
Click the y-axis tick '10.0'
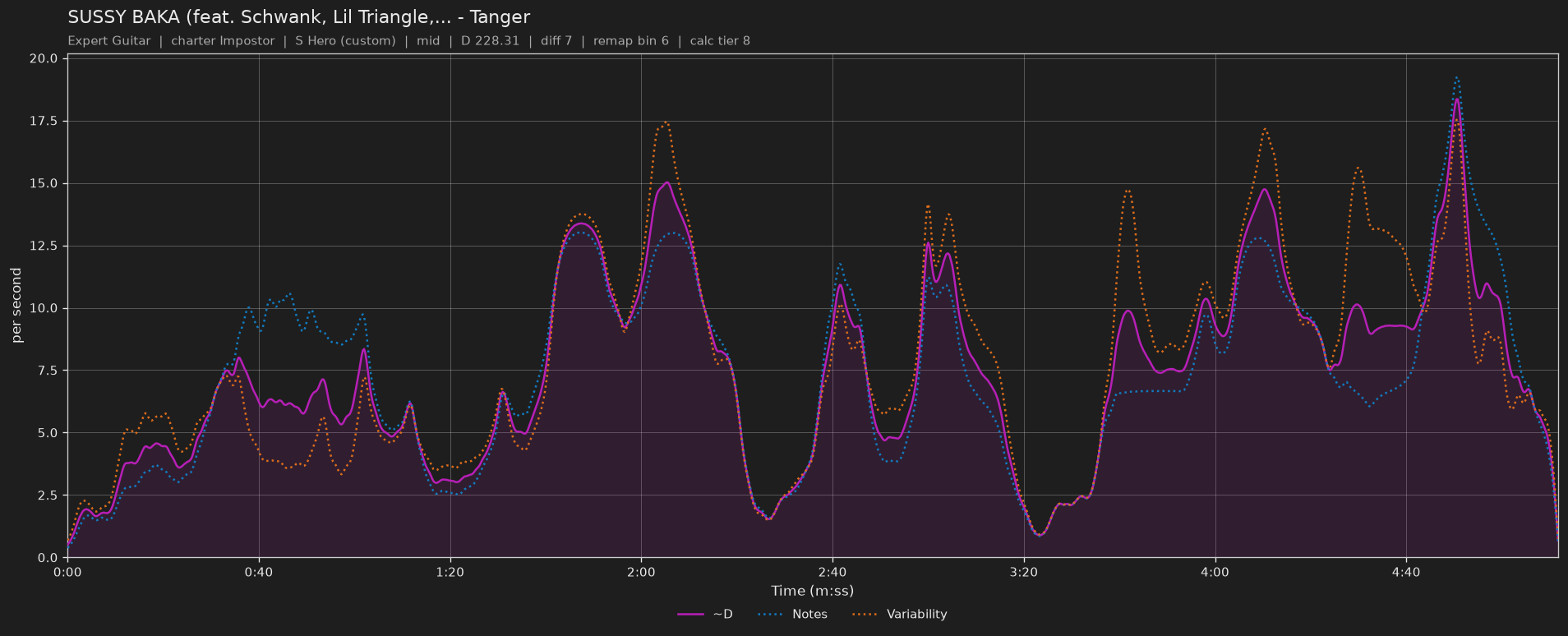pyautogui.click(x=44, y=309)
